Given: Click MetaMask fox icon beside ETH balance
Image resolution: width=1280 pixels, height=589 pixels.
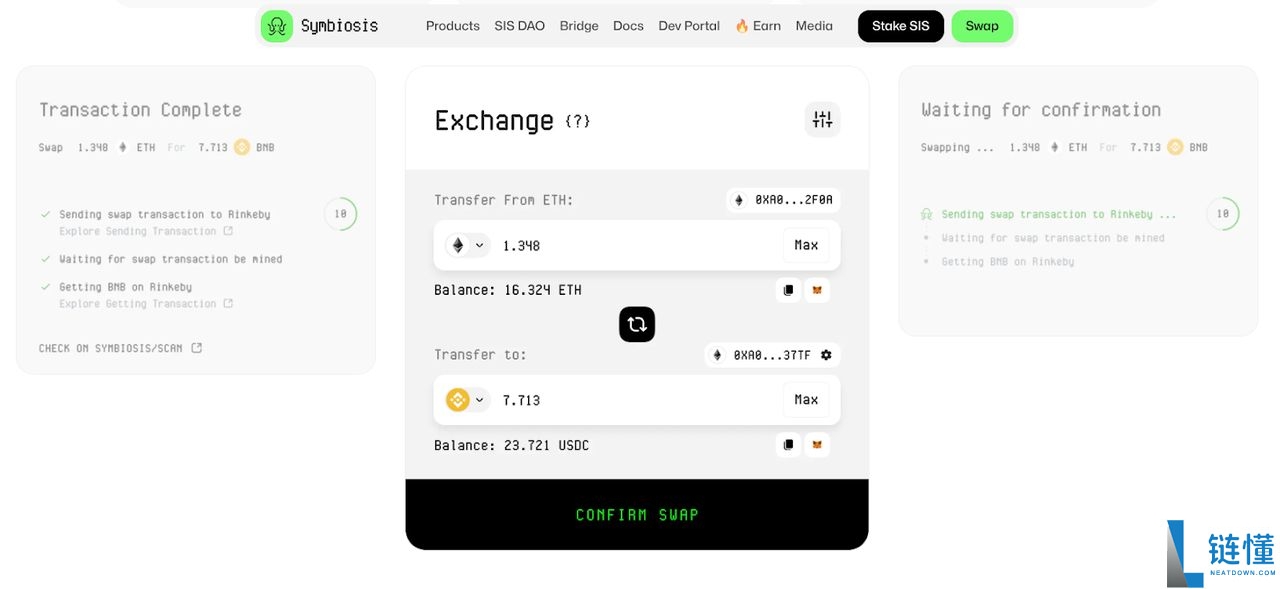Looking at the screenshot, I should (817, 290).
